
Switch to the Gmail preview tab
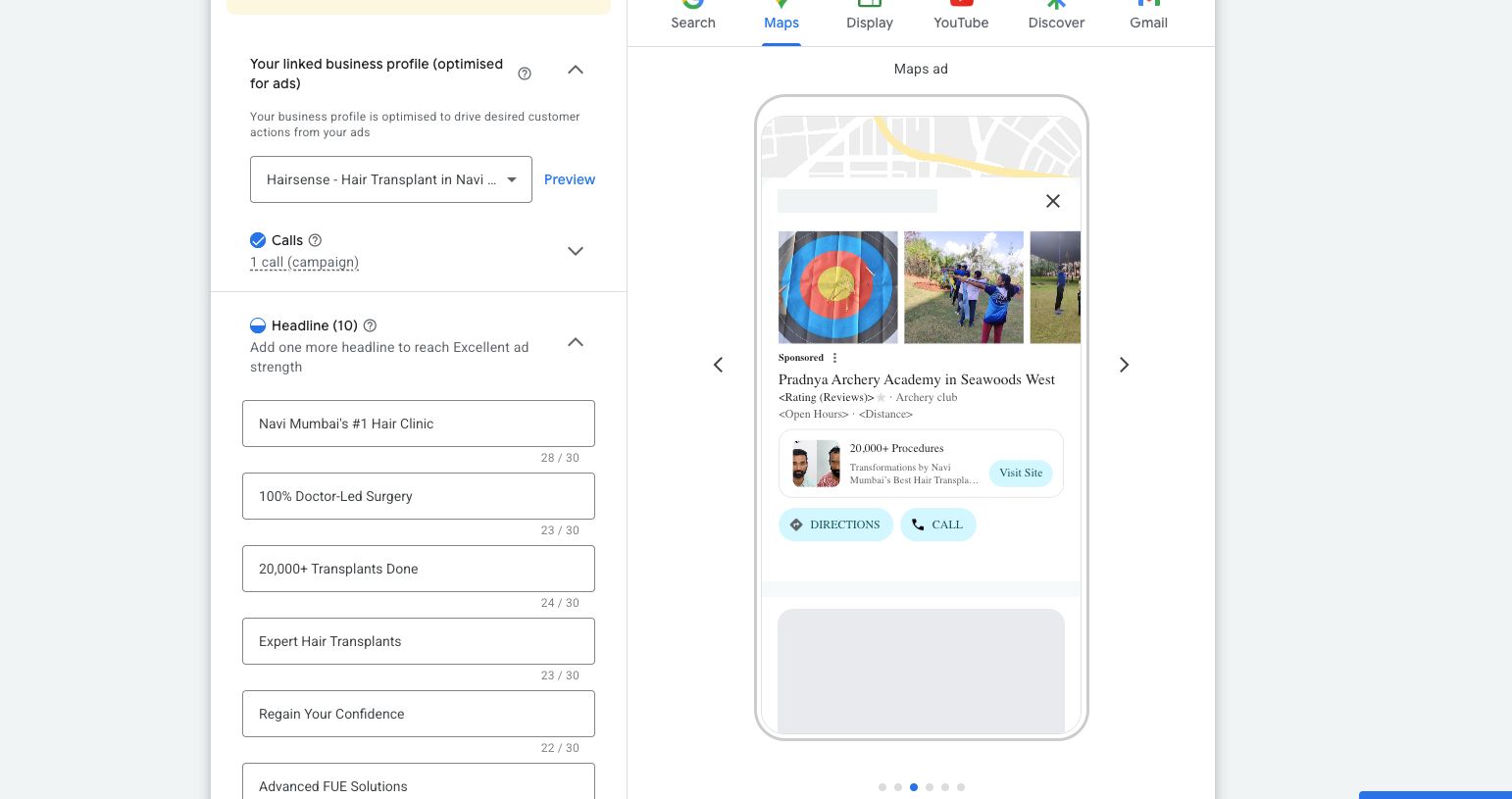tap(1148, 17)
